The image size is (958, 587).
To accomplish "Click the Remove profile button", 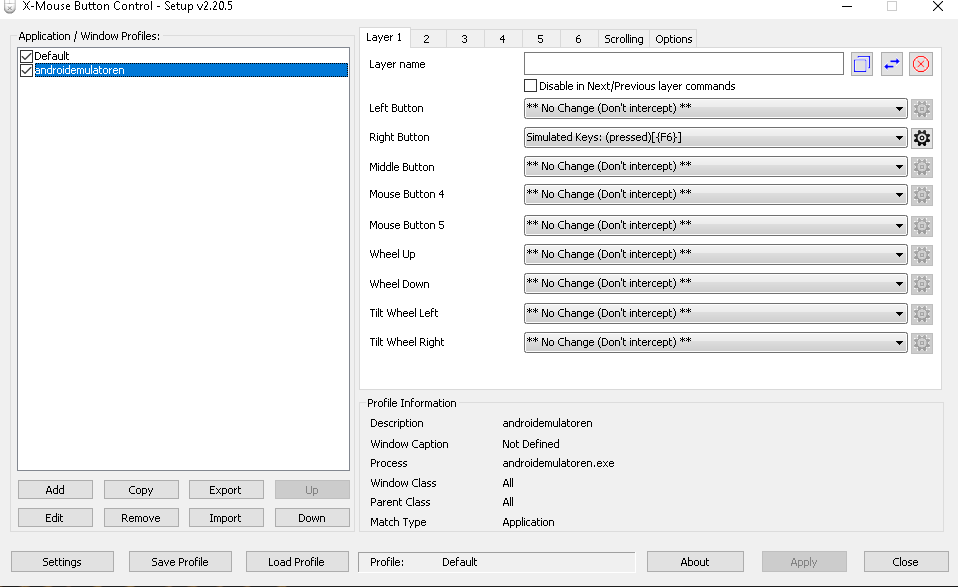I will [141, 518].
